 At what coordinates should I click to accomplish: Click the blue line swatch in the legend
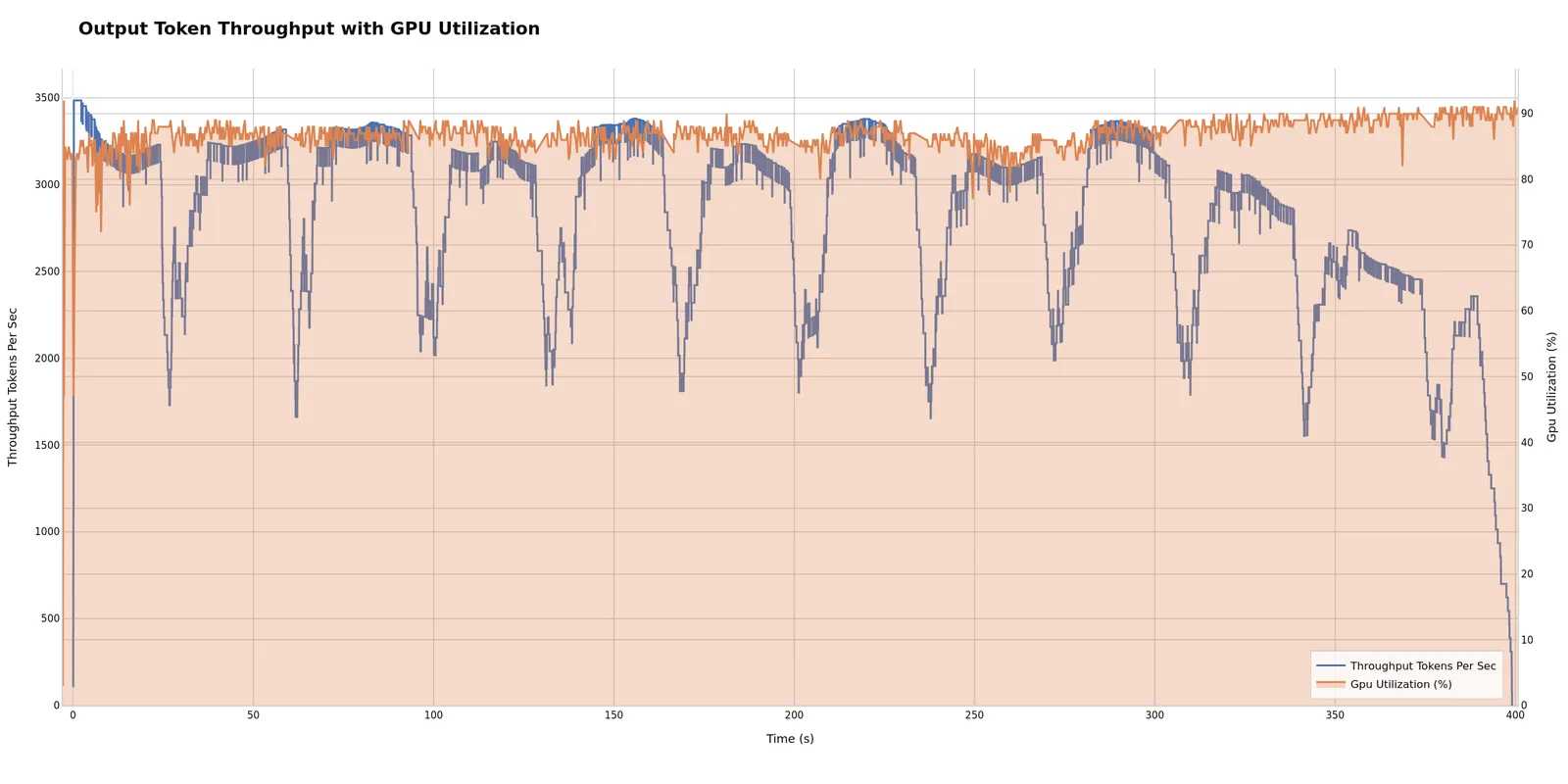[x=1331, y=666]
